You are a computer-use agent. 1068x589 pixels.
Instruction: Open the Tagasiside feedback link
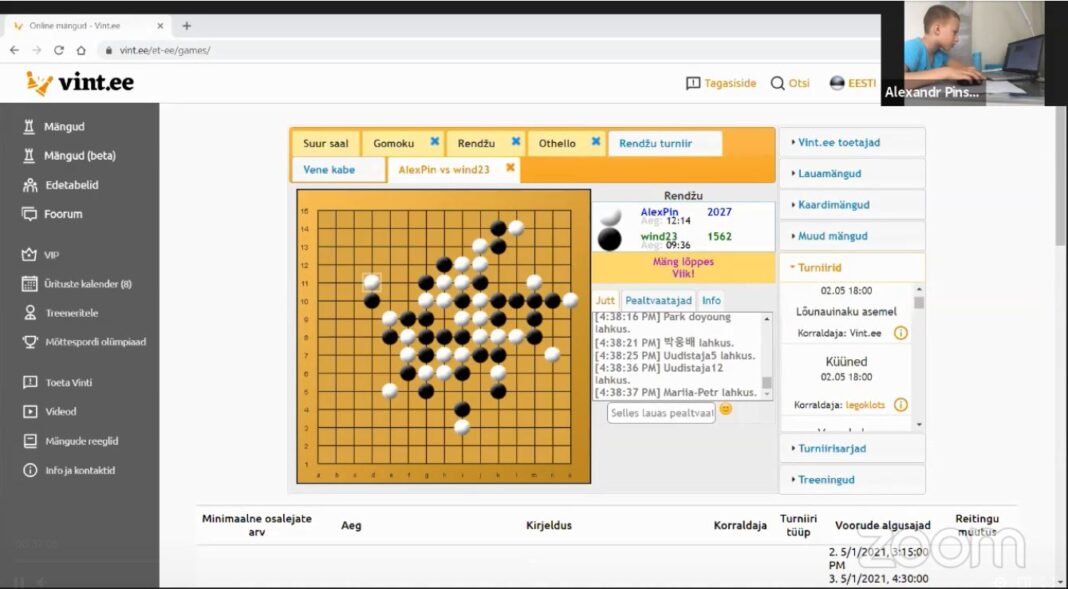721,83
